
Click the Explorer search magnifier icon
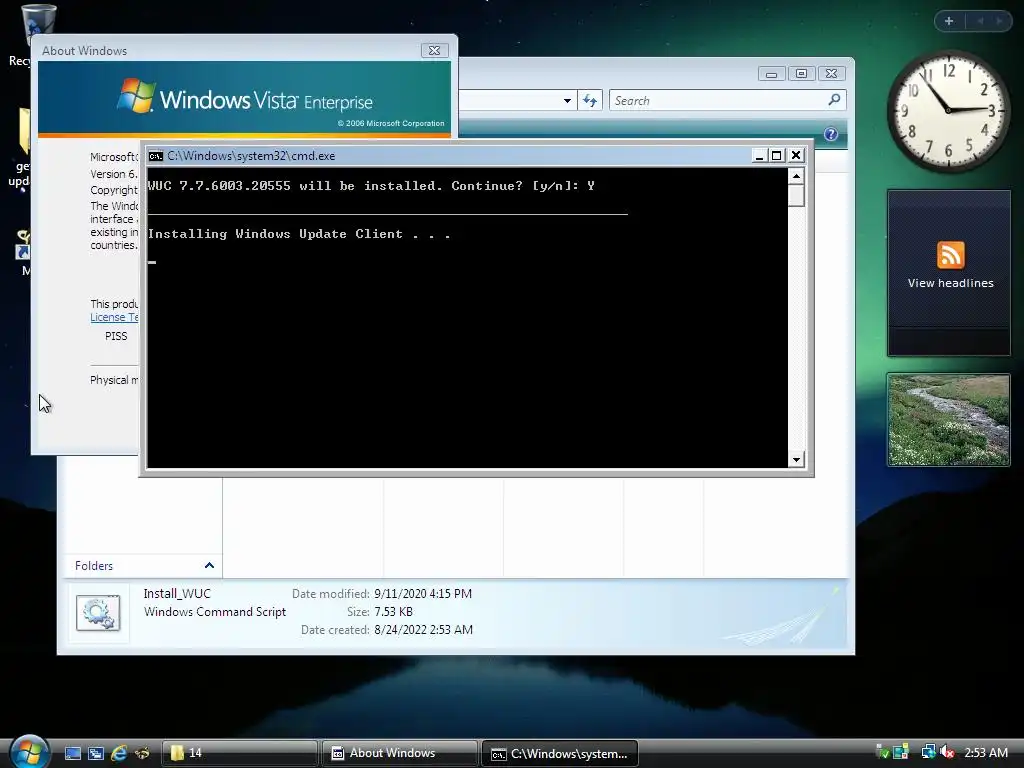(x=834, y=100)
